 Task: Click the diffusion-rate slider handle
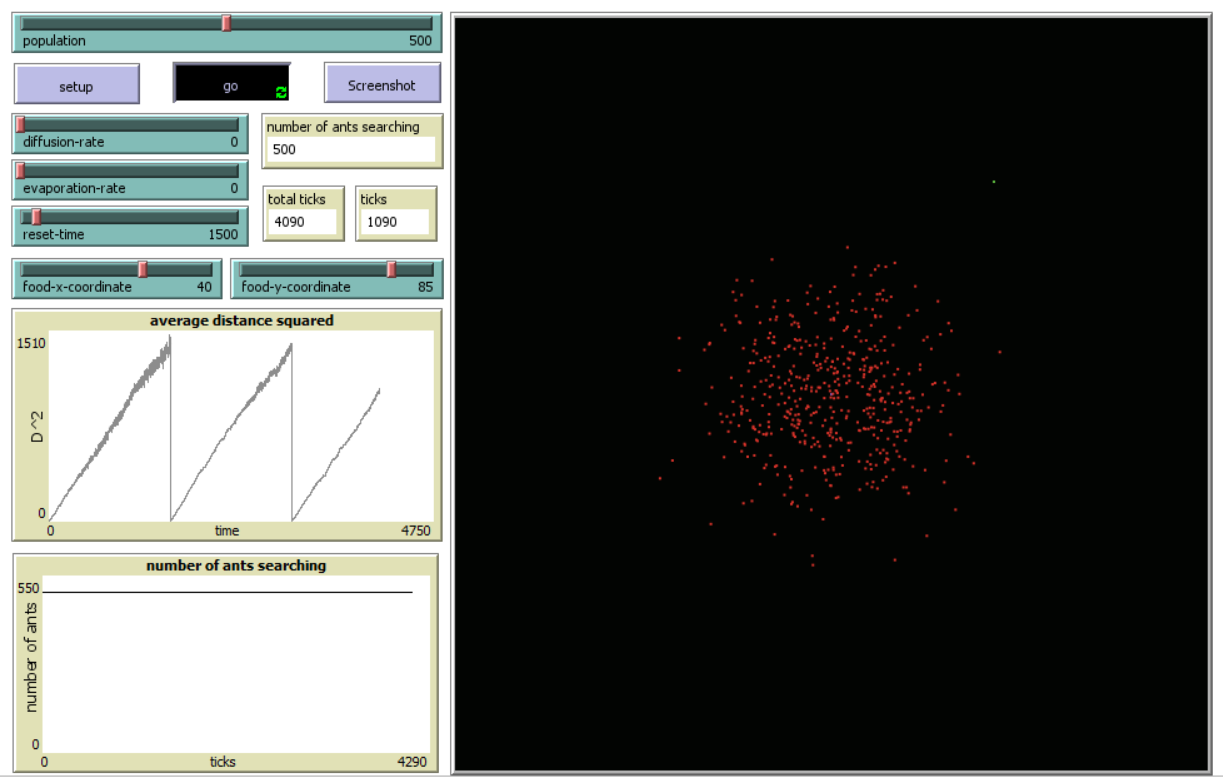pos(20,124)
